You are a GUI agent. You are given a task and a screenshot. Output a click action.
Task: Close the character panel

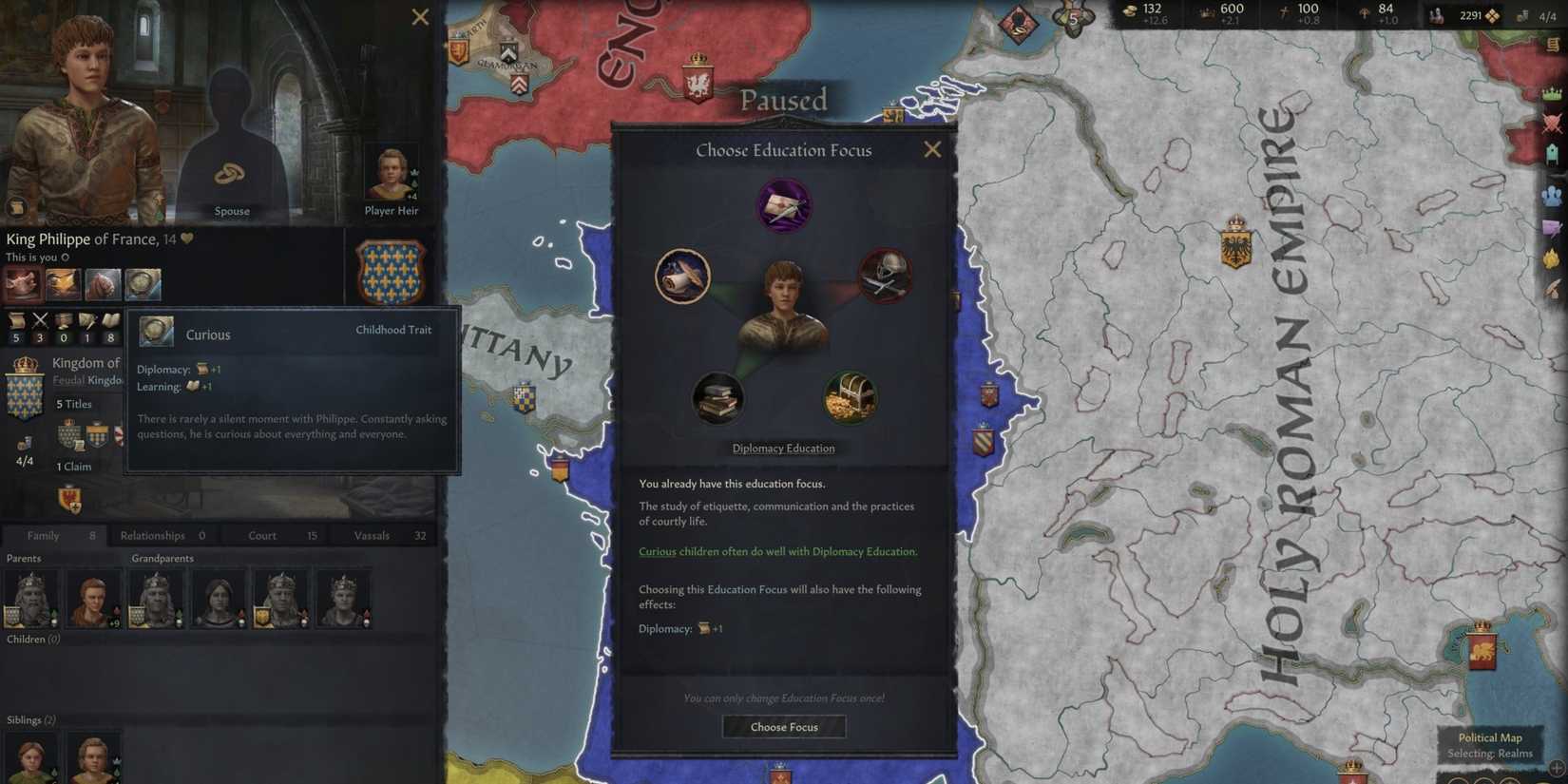420,17
